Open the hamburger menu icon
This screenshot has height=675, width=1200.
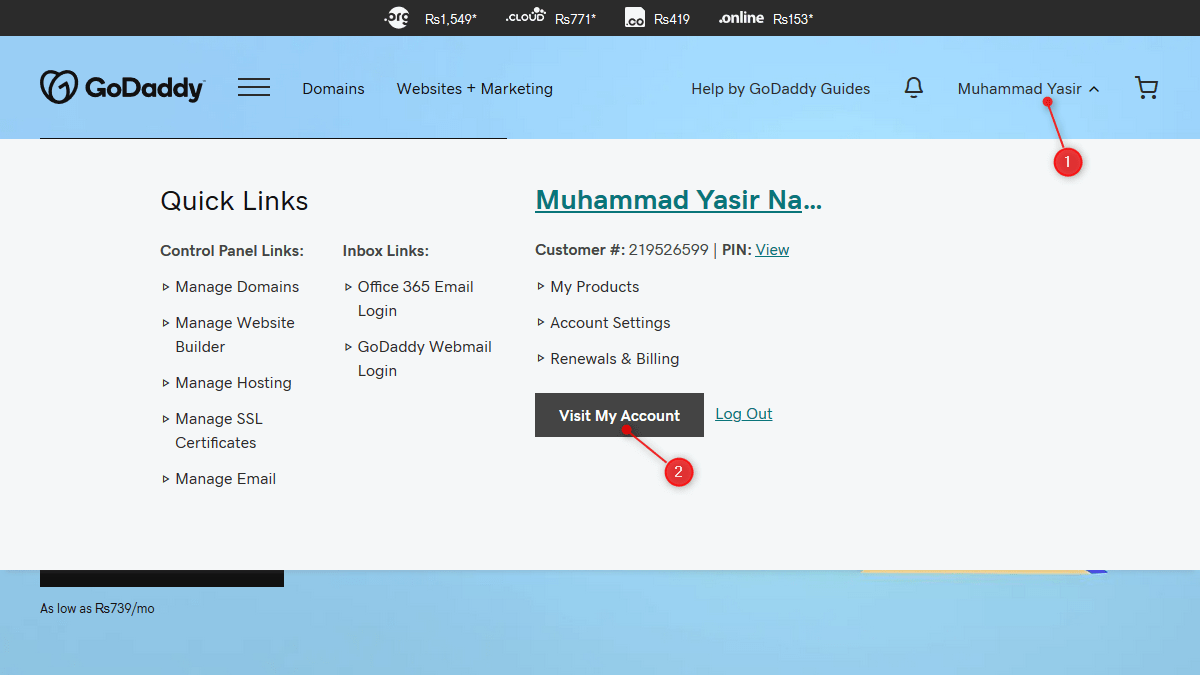coord(254,88)
